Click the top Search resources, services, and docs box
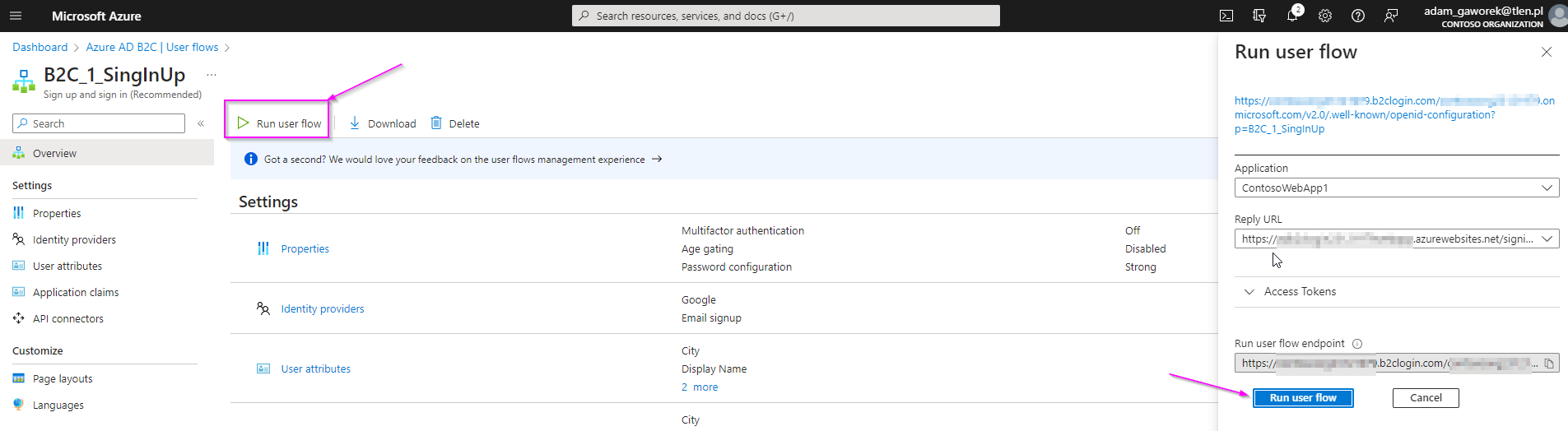The height and width of the screenshot is (431, 1568). click(x=786, y=16)
